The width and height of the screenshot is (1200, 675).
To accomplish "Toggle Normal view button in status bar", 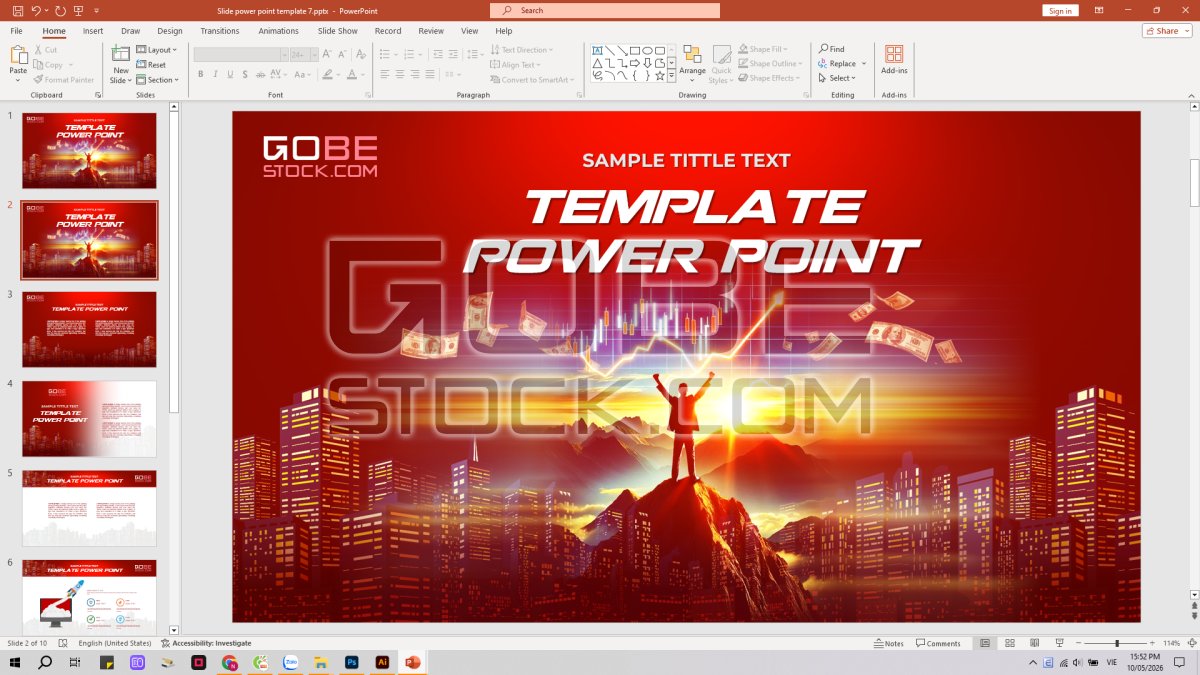I will [x=985, y=643].
